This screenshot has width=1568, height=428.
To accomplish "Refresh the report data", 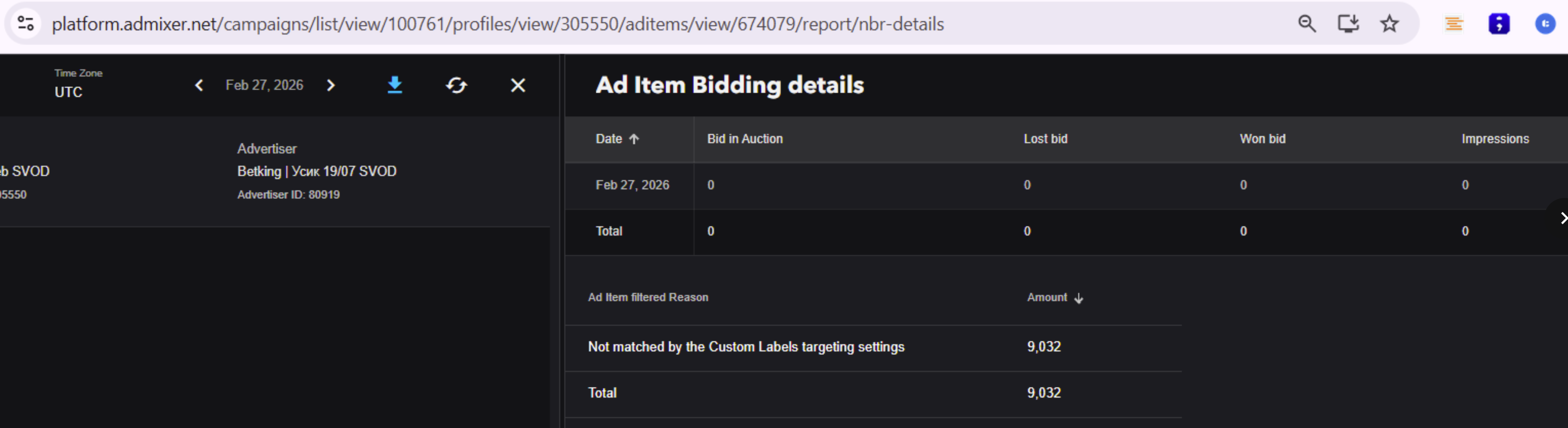I will point(457,85).
